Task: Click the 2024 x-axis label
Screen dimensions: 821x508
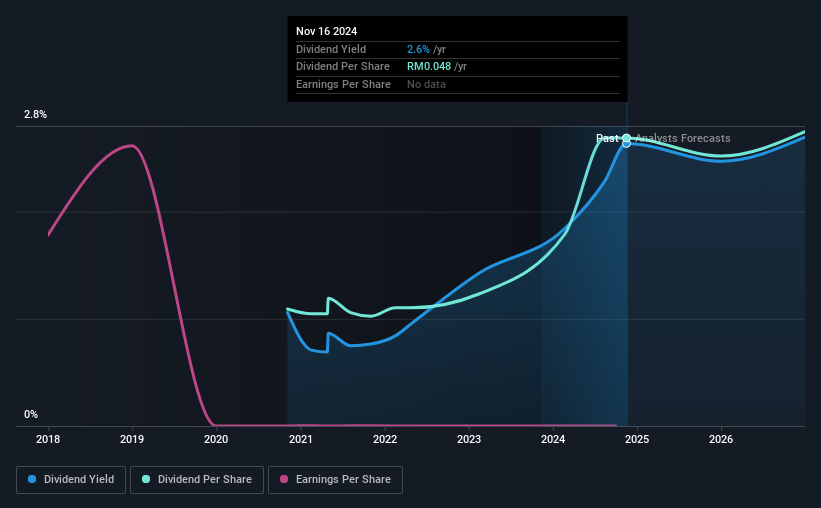Action: [553, 439]
